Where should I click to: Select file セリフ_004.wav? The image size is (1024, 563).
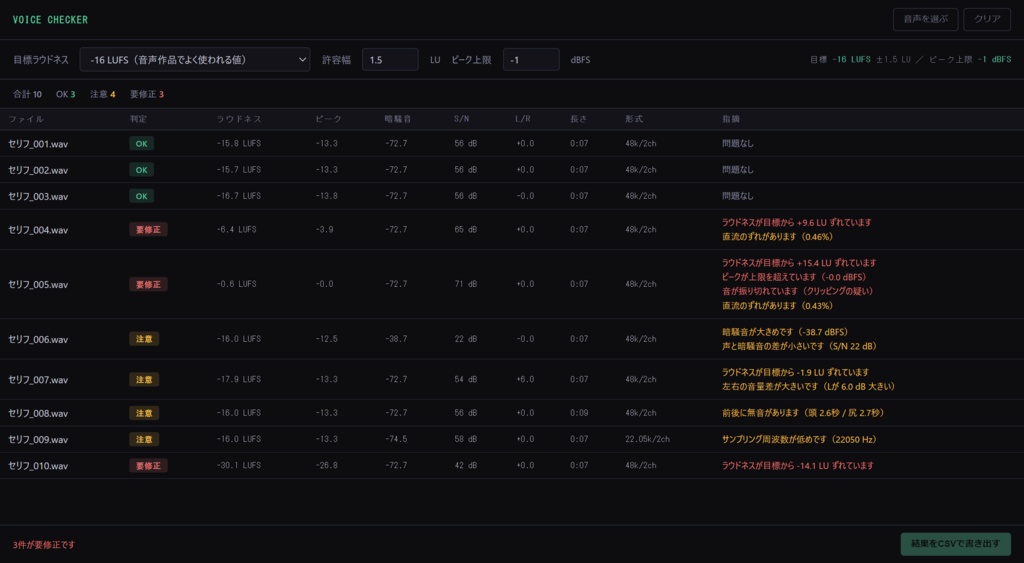(39, 230)
